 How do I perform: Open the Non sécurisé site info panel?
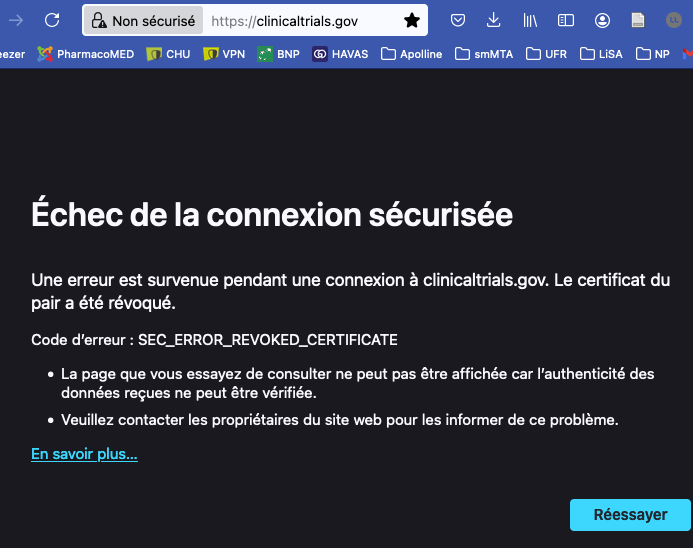point(143,20)
